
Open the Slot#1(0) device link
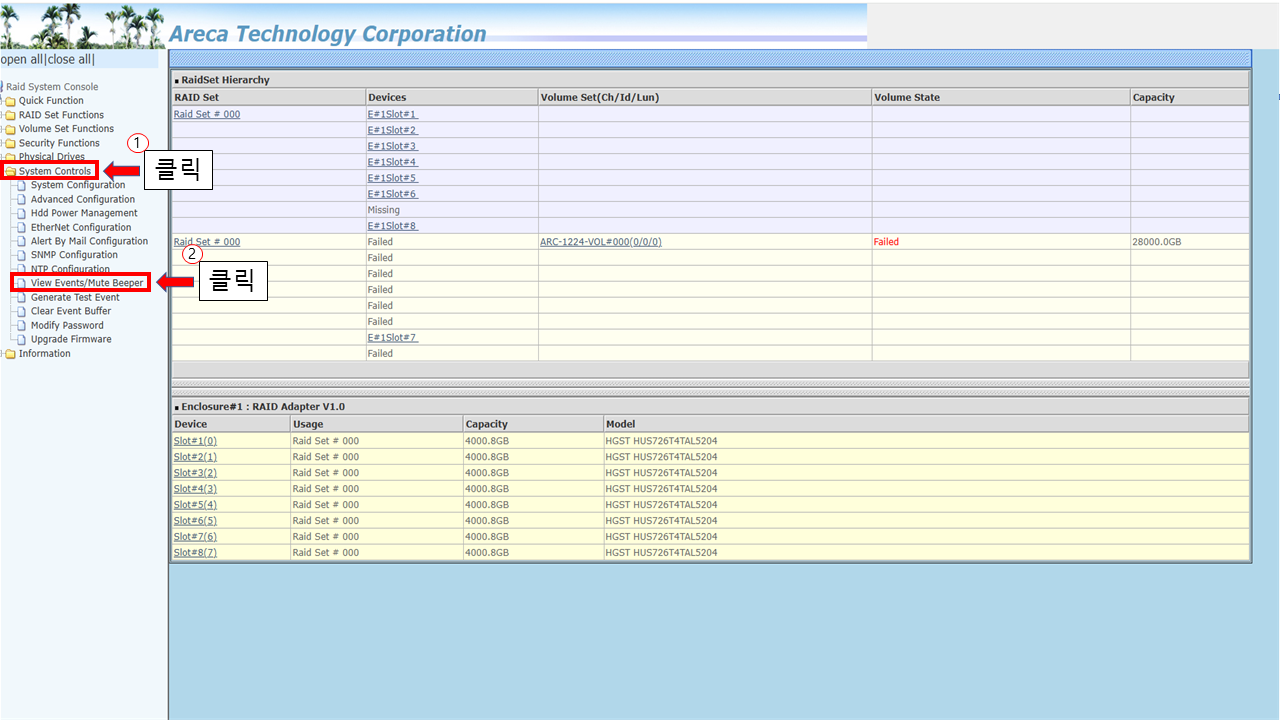[195, 441]
